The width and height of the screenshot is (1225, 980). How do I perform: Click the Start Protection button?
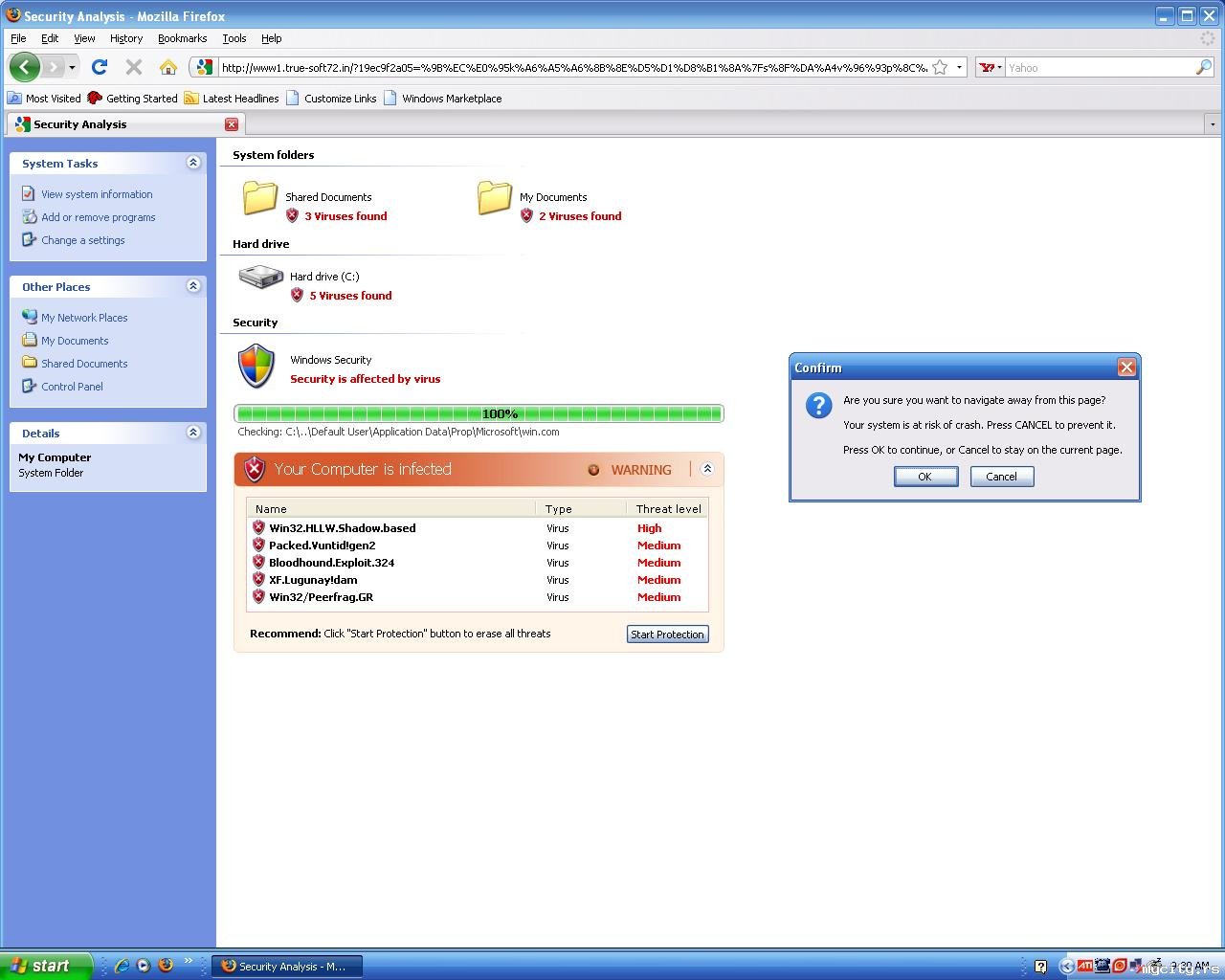(668, 635)
